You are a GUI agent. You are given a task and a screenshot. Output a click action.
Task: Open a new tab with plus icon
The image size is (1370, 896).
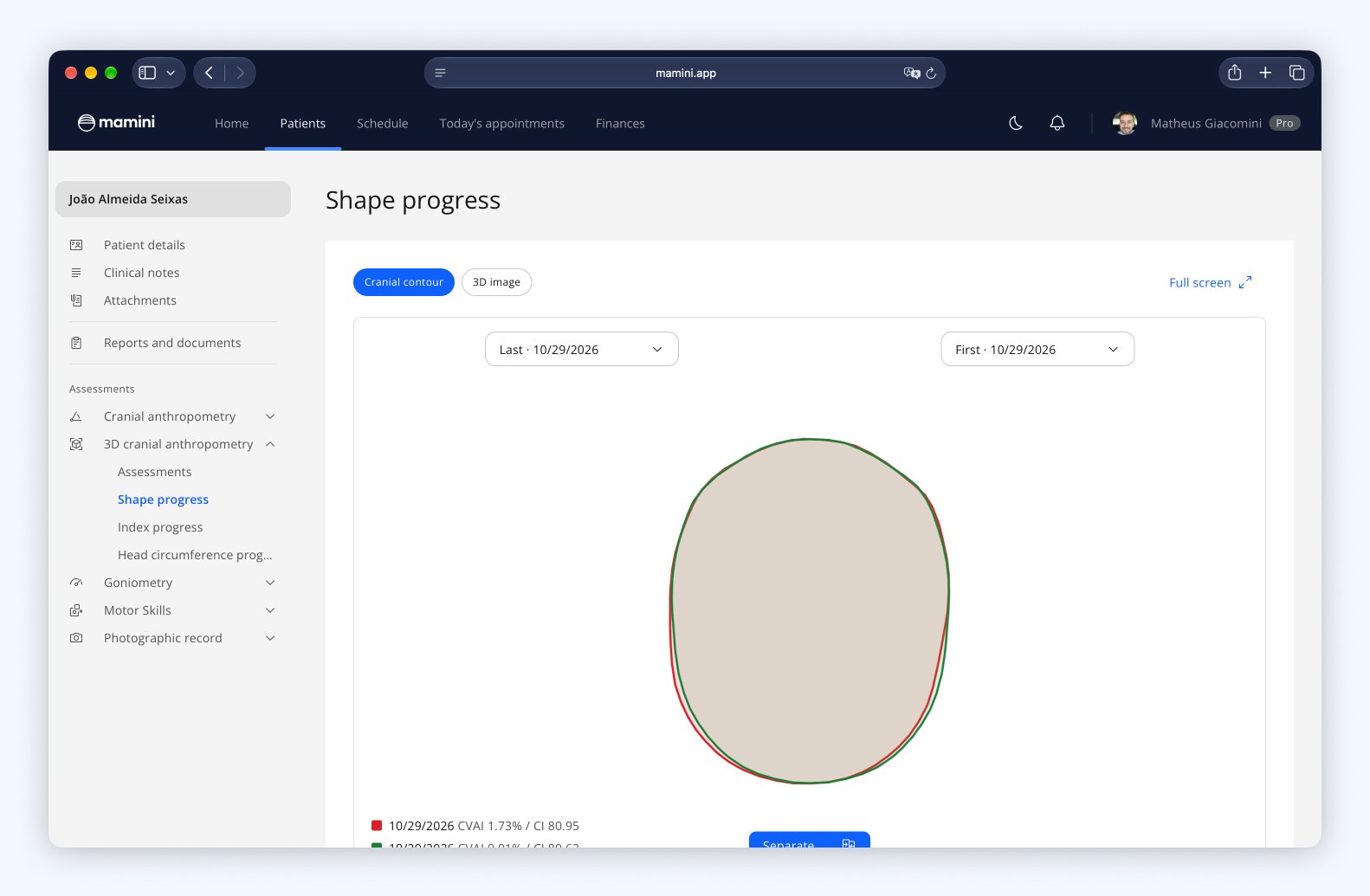(1265, 73)
